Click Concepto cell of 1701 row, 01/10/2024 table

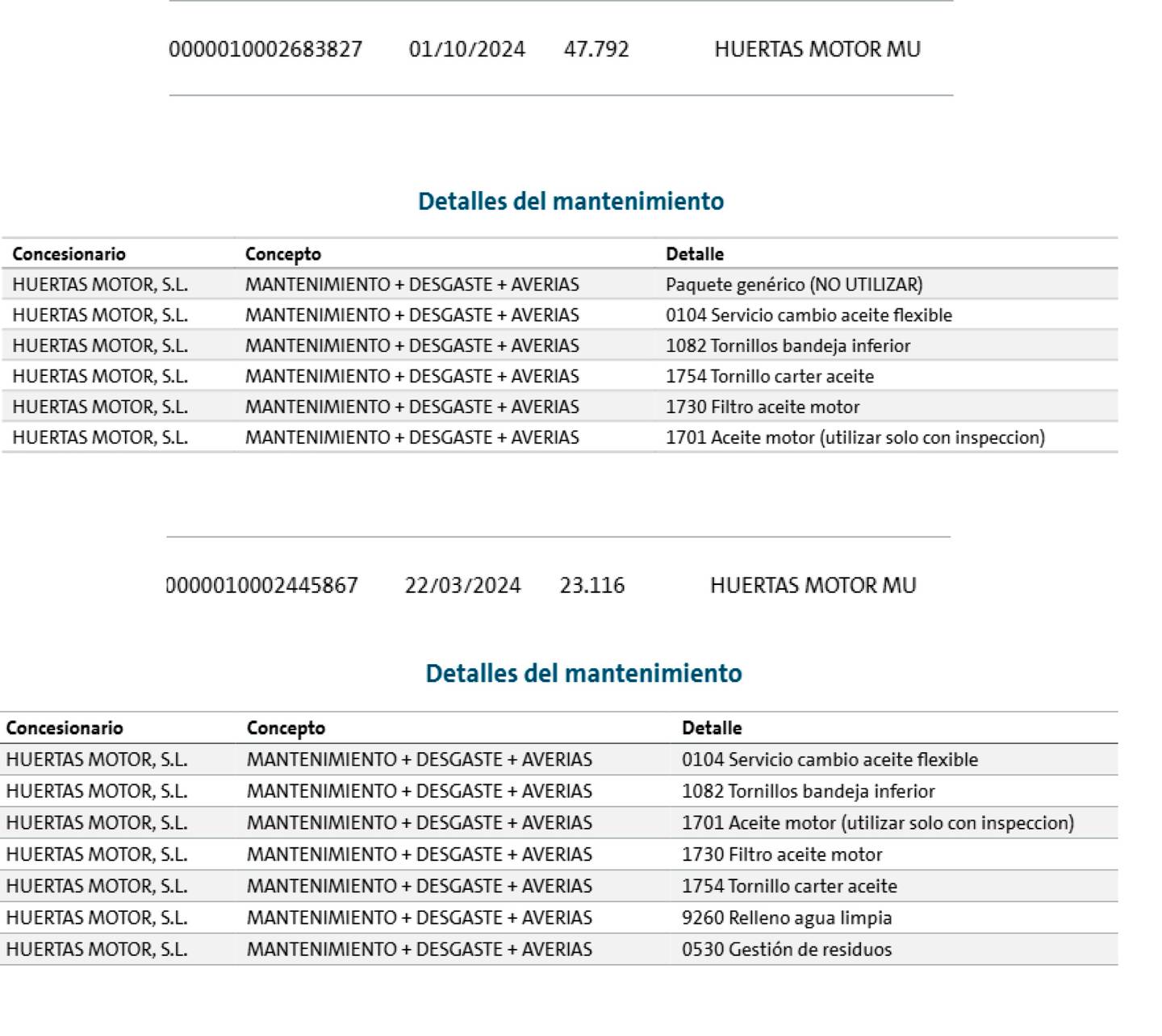412,438
